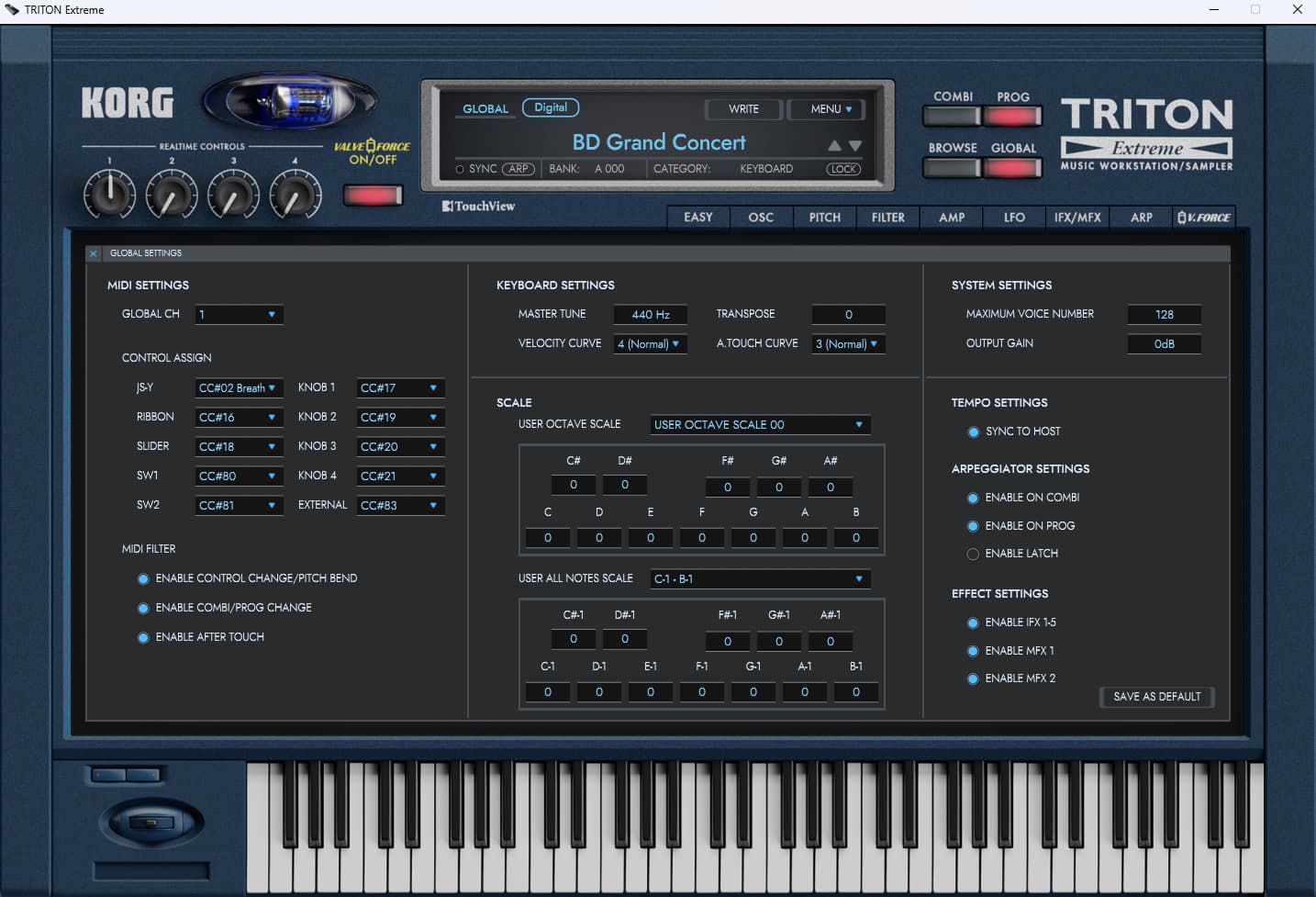Image resolution: width=1316 pixels, height=897 pixels.
Task: Switch to the EASY tab
Action: [x=698, y=218]
